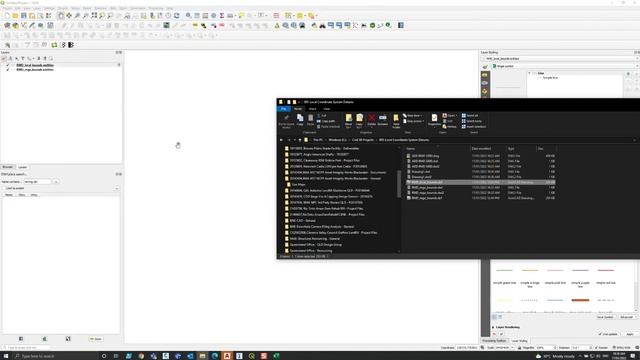Select the Identify Features tool

(189, 16)
